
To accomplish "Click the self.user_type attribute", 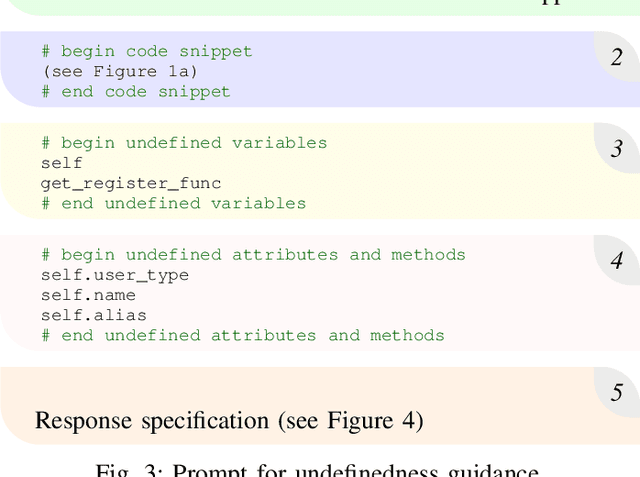I will click(x=115, y=275).
